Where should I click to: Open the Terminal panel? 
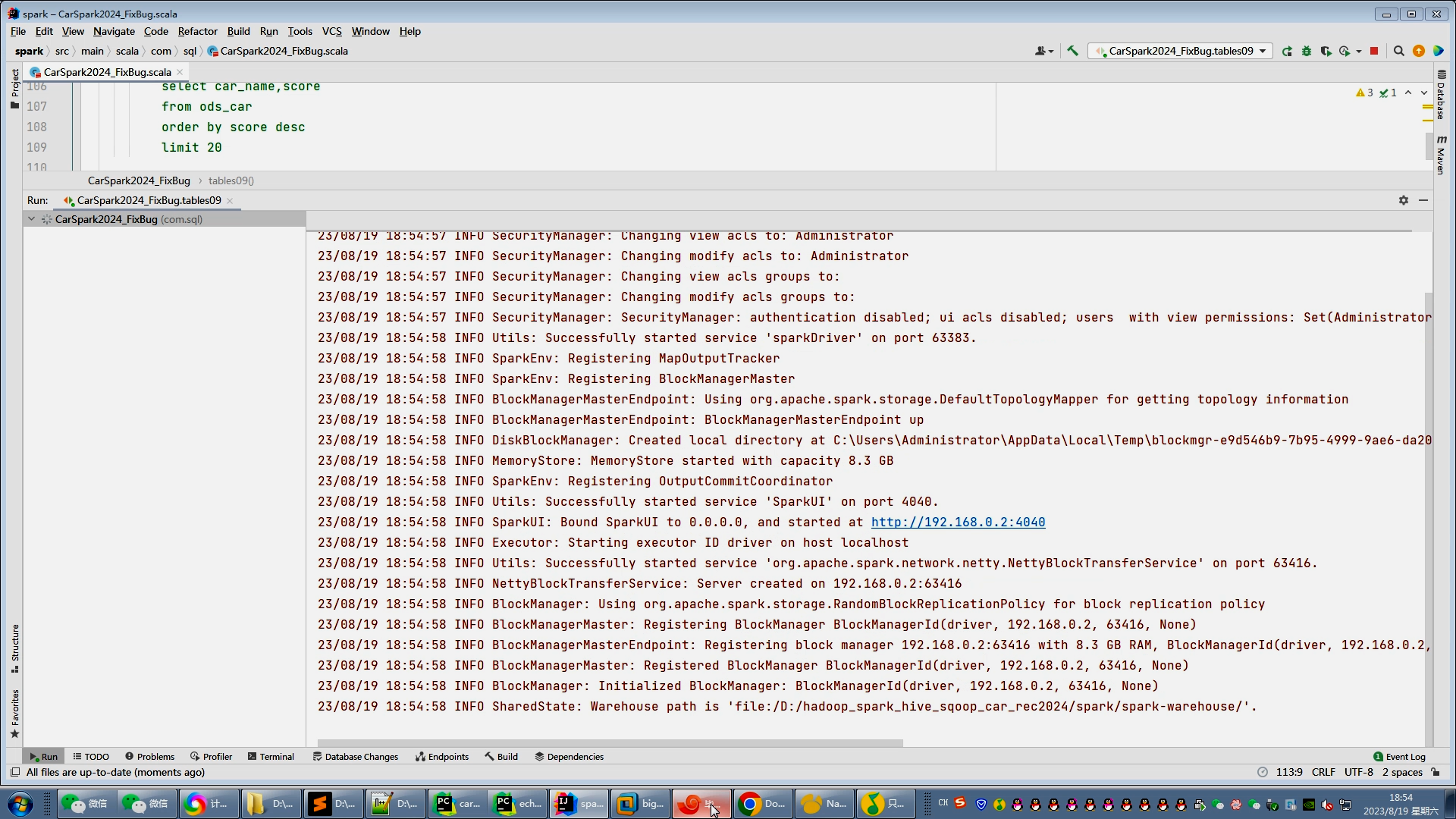click(x=277, y=756)
